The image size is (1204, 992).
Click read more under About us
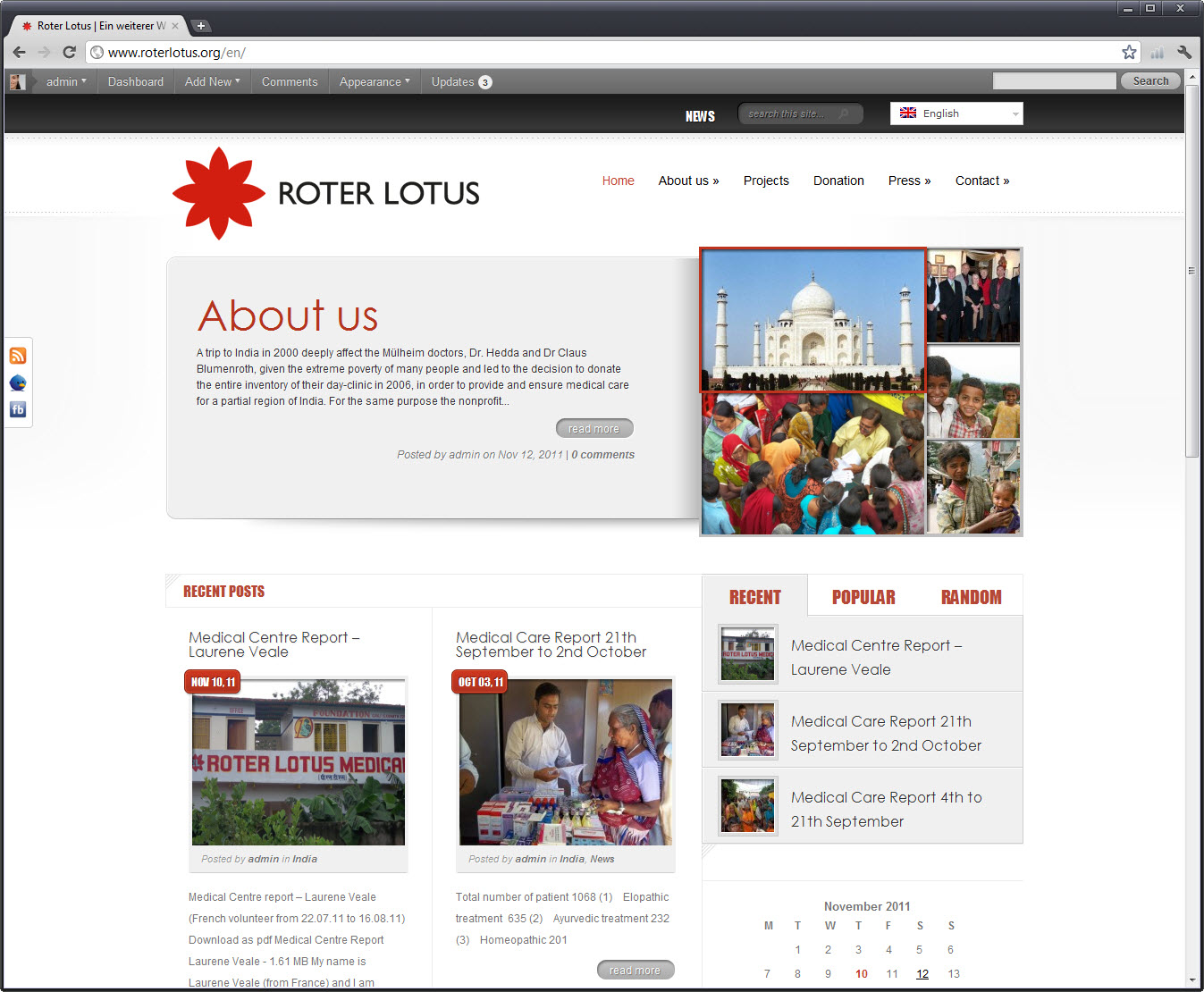pos(594,428)
